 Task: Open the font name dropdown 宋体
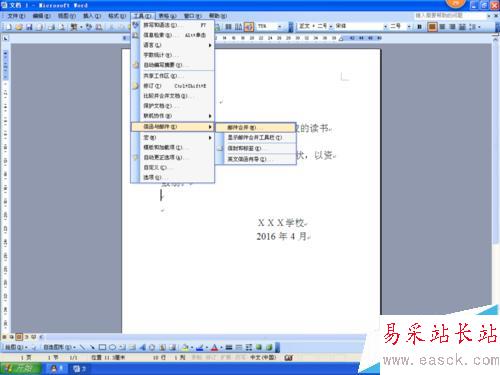coord(386,26)
